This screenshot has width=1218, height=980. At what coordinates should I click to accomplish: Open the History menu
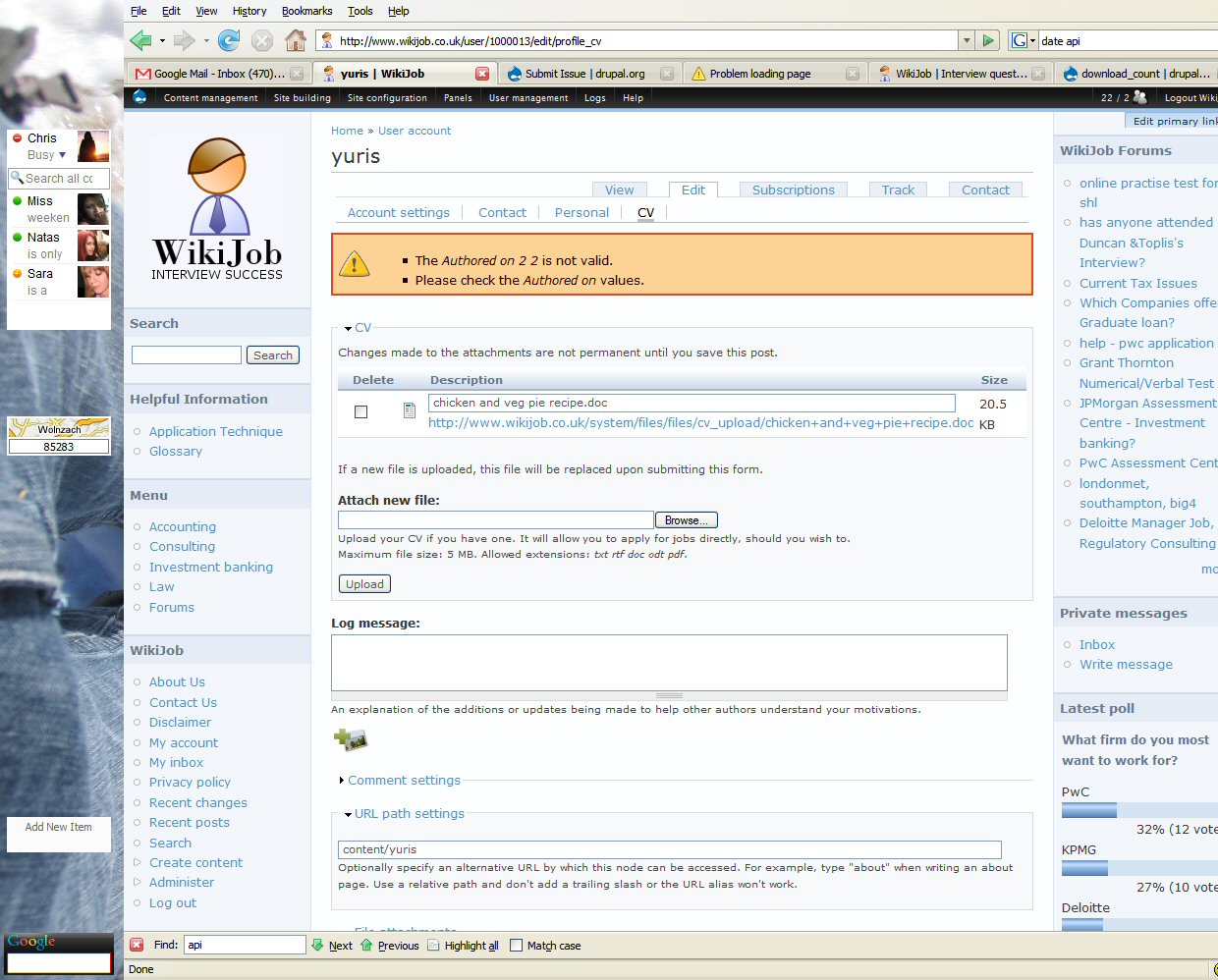click(249, 11)
